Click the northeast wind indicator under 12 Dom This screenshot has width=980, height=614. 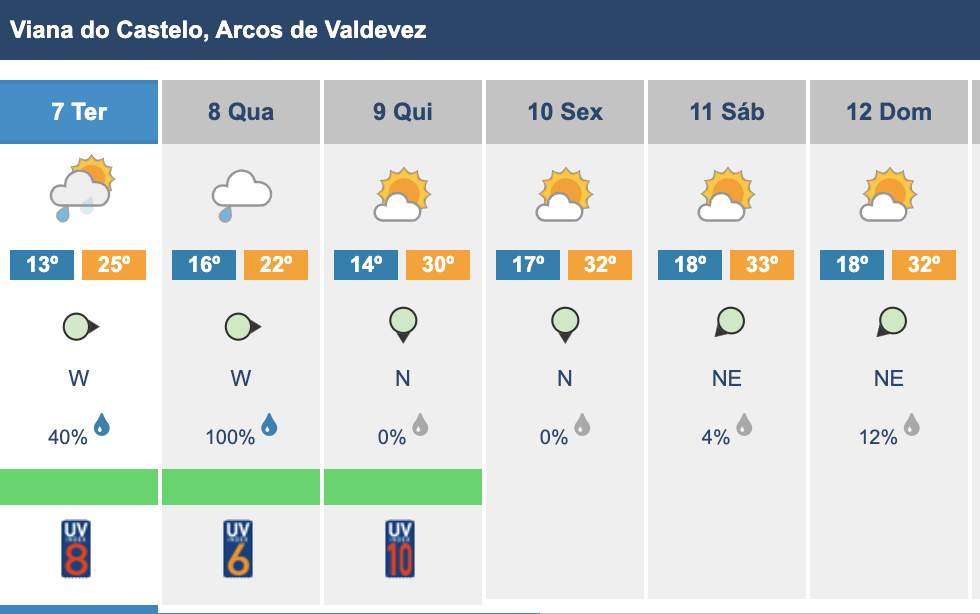891,322
